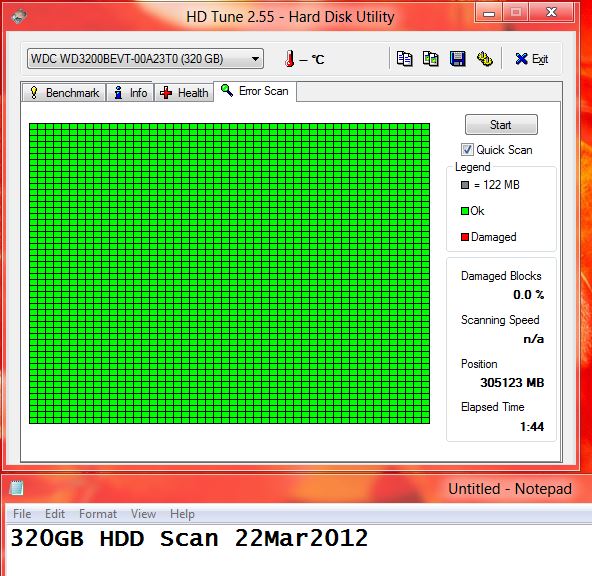Screen dimensions: 592x576
Task: Copy info to clipboard icon
Action: click(x=404, y=59)
